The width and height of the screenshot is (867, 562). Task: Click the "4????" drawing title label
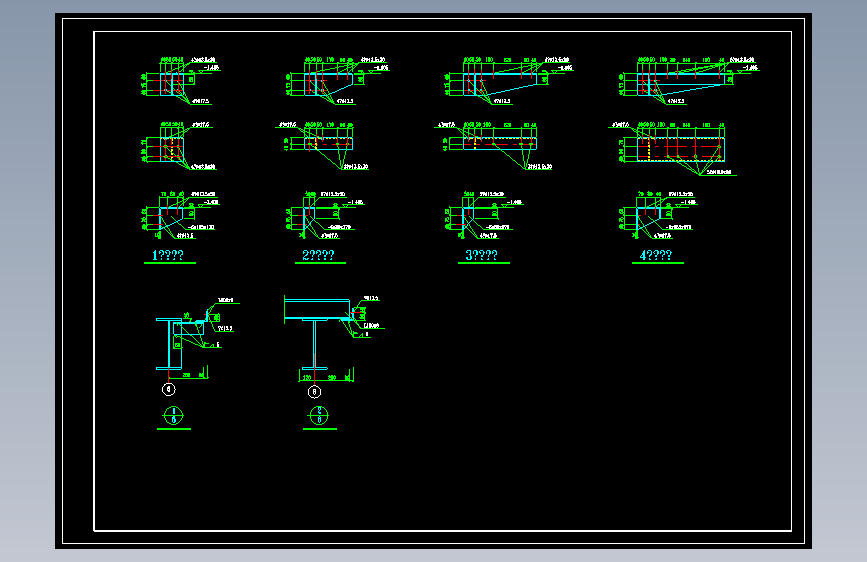pos(656,255)
